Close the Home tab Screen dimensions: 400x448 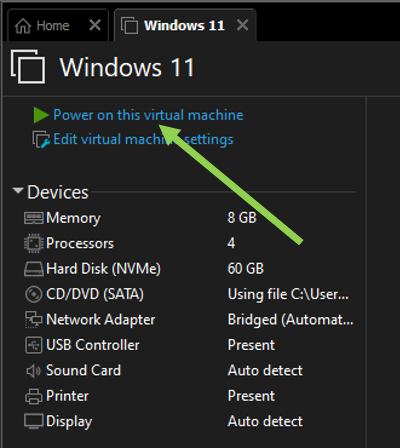[95, 25]
